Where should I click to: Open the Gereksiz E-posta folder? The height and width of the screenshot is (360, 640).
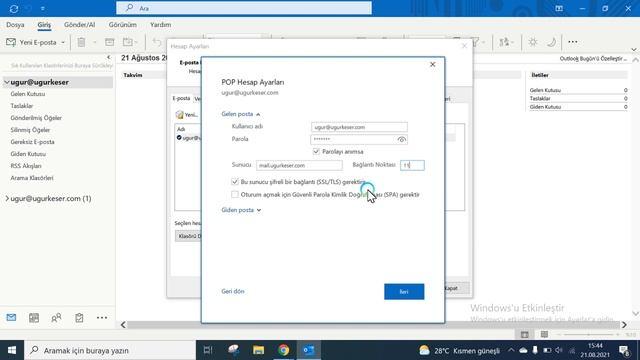32,142
